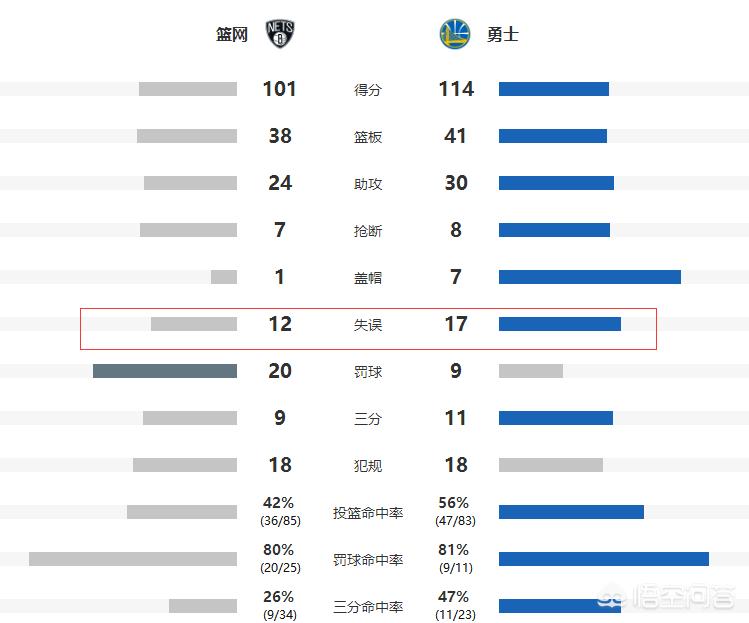Click the Warriors blue 盖帽 bar
This screenshot has height=623, width=749.
pyautogui.click(x=589, y=277)
